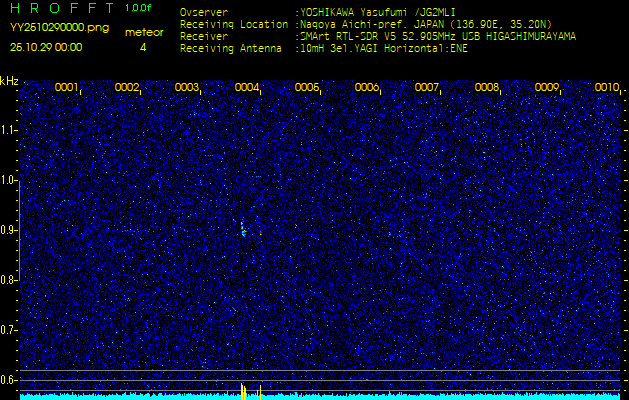Click the date and time stamp under the file name
Viewport: 629px width, 400px height.
point(46,47)
